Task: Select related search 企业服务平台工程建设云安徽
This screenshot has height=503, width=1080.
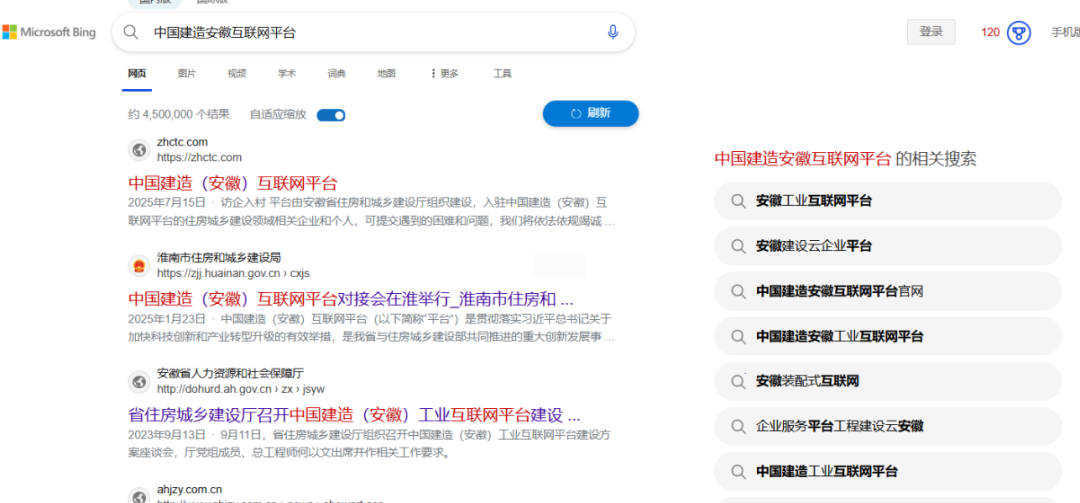Action: click(x=888, y=427)
